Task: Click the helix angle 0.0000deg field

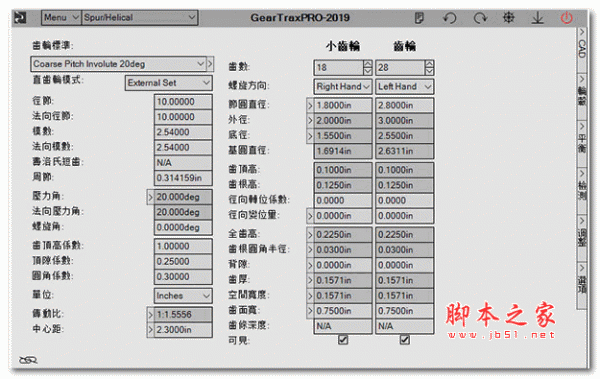Action: click(183, 227)
